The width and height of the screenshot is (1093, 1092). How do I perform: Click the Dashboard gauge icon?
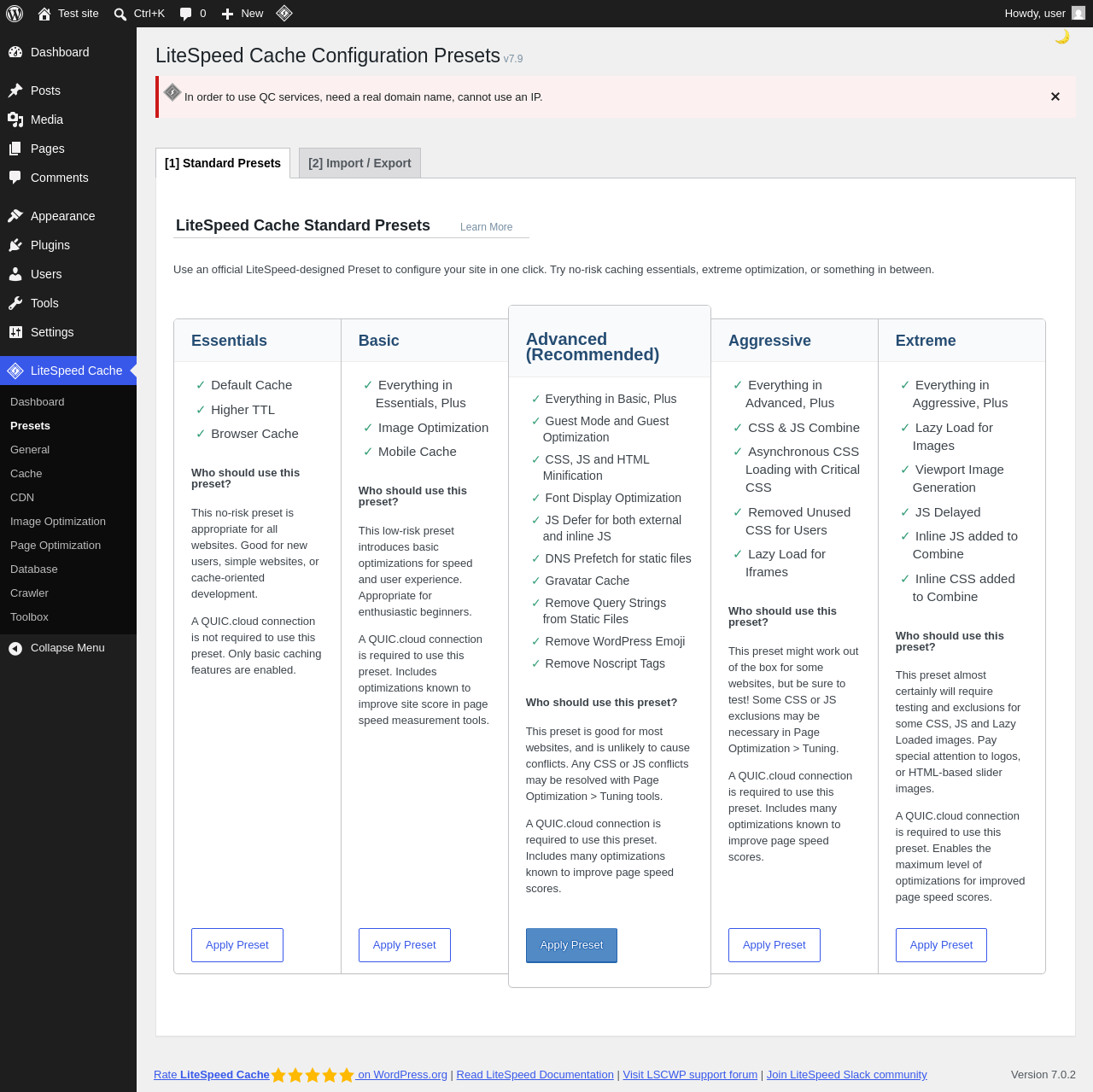coord(15,52)
